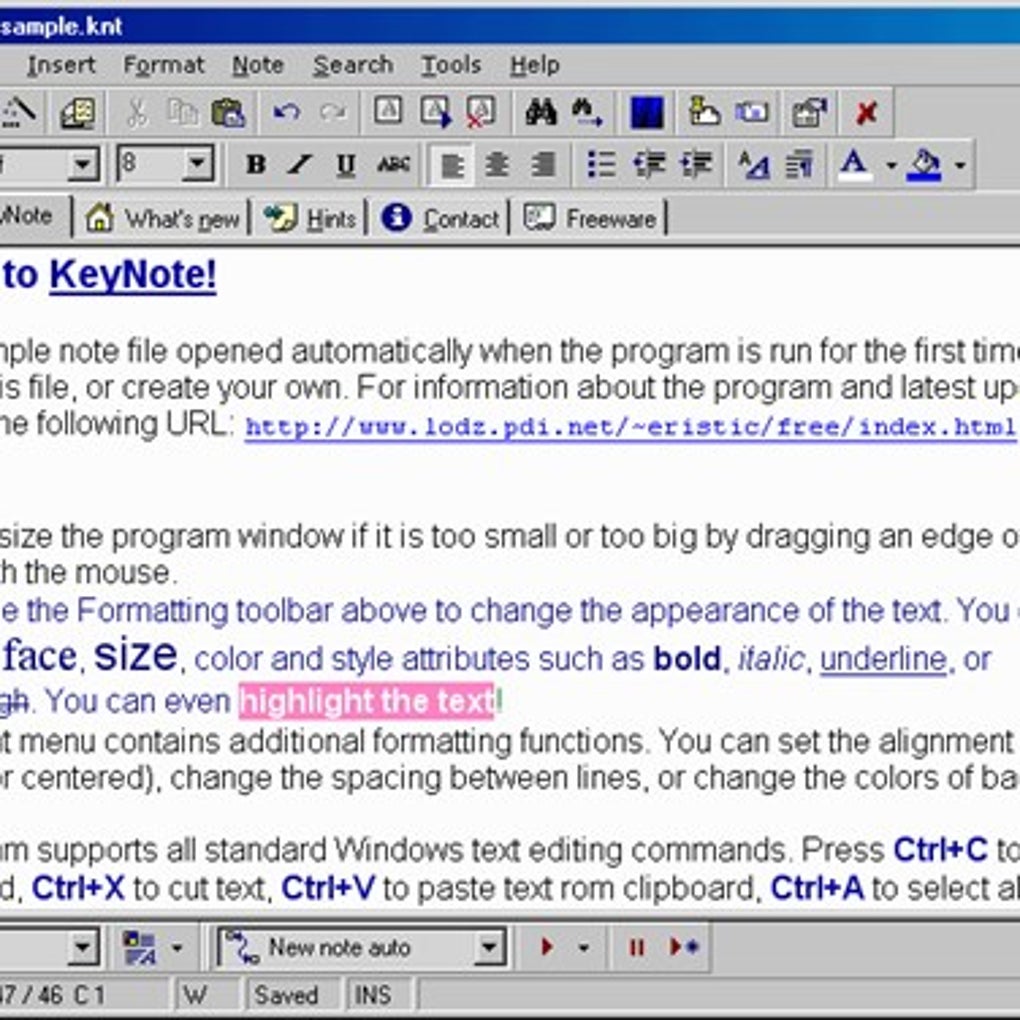Open the Note menu
The image size is (1020, 1020).
[258, 65]
